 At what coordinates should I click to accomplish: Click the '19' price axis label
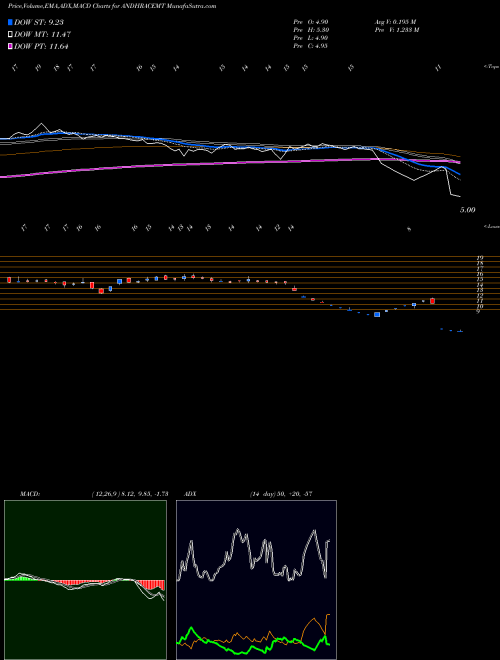pyautogui.click(x=479, y=258)
